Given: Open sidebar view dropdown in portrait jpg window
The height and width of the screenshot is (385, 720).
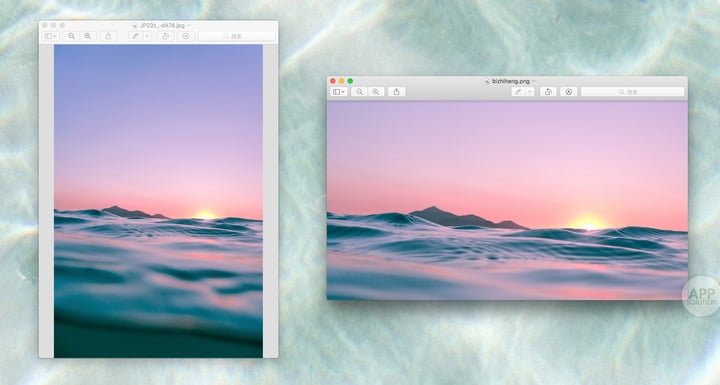Looking at the screenshot, I should coord(51,36).
